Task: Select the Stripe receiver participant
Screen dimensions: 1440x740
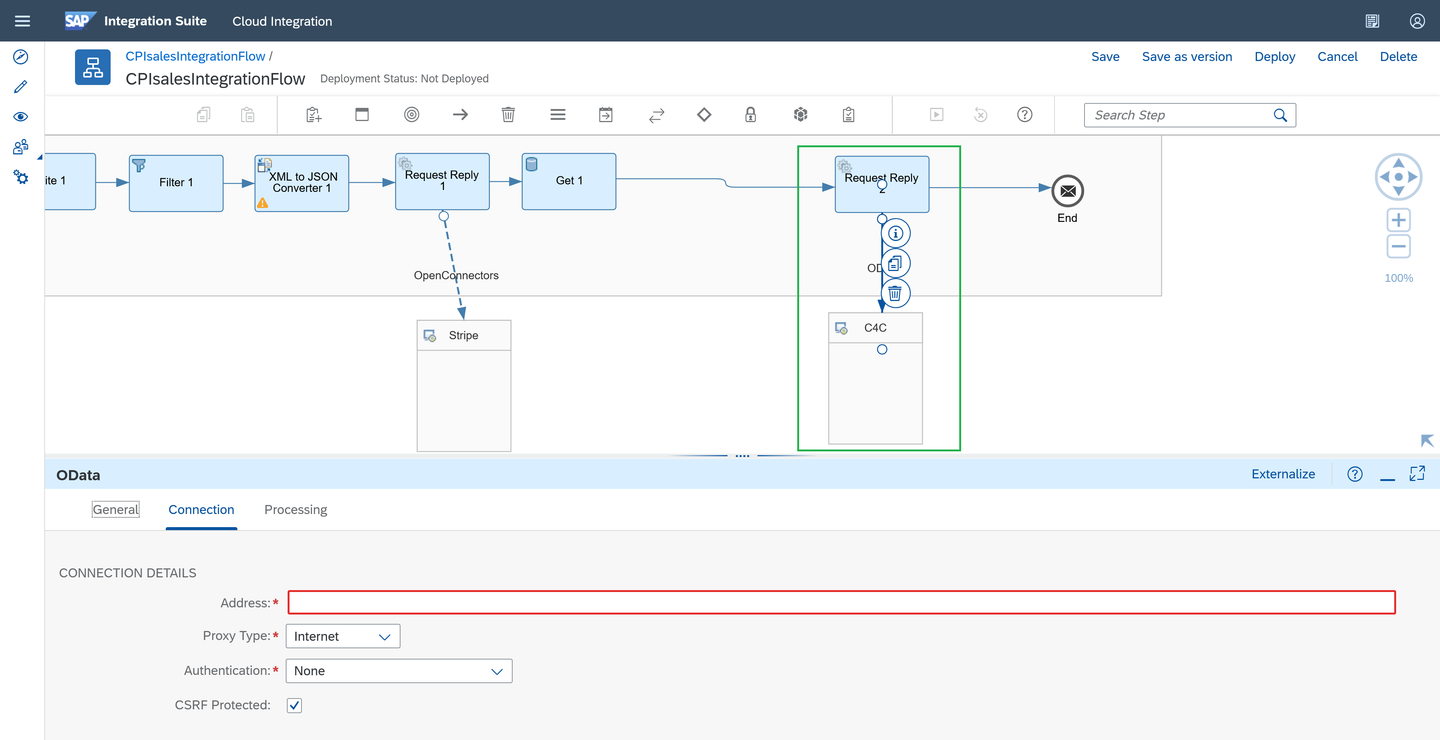Action: click(x=464, y=386)
